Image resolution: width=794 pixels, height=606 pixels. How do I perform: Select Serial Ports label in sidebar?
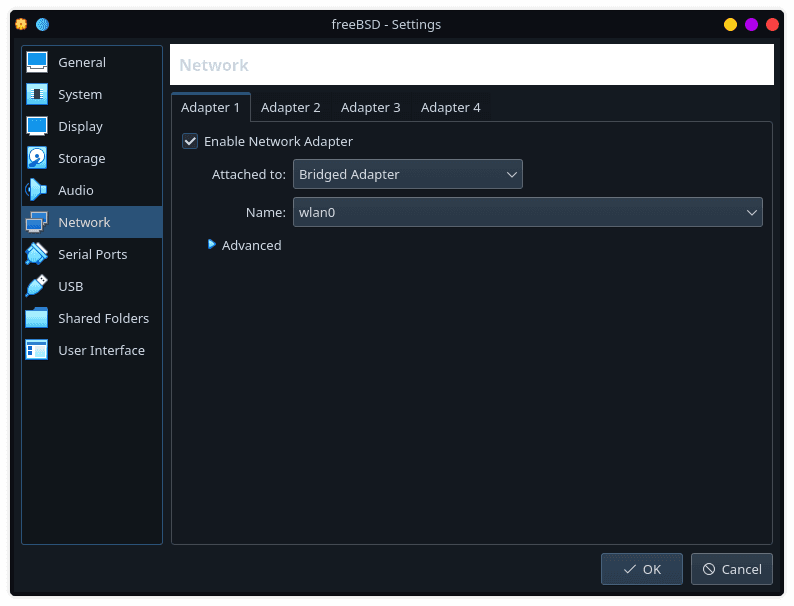click(93, 254)
